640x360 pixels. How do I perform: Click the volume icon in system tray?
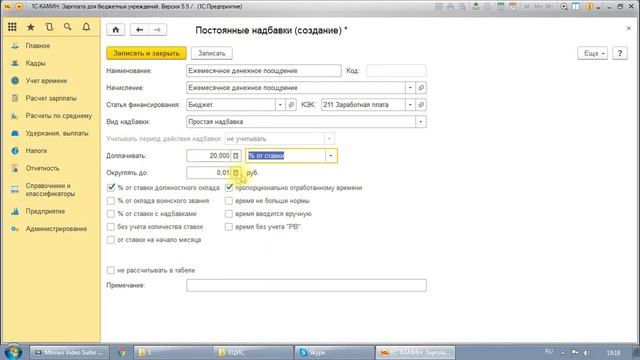[x=587, y=353]
